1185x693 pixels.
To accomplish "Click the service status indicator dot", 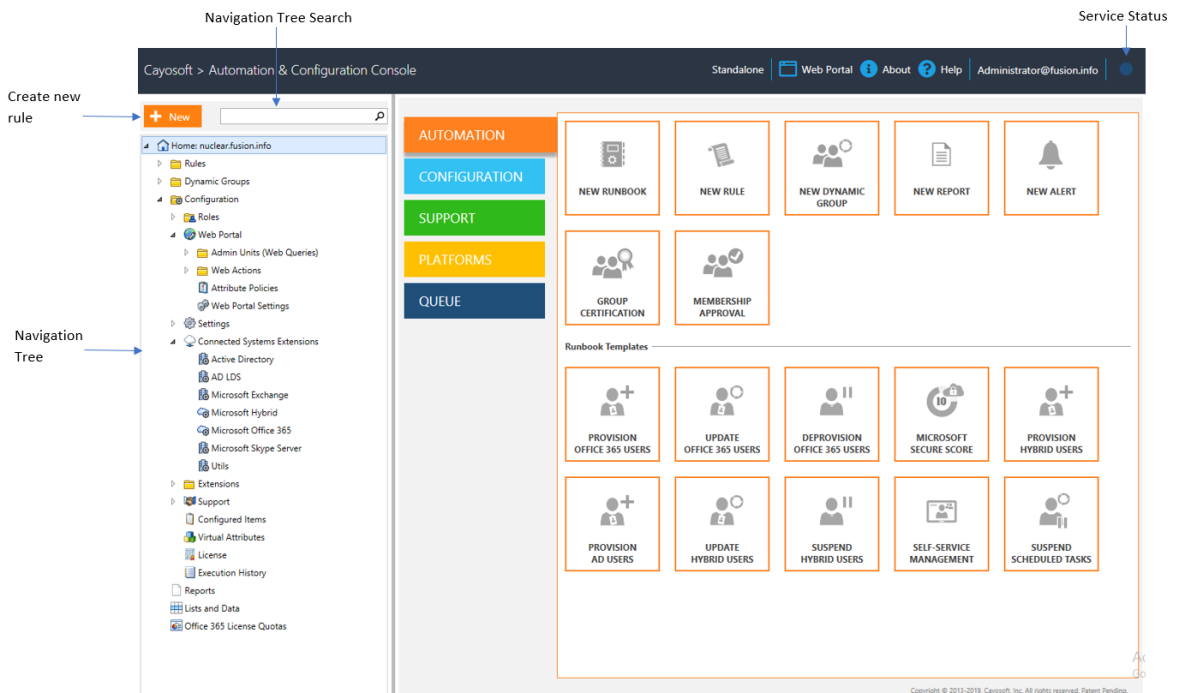I will 1125,69.
